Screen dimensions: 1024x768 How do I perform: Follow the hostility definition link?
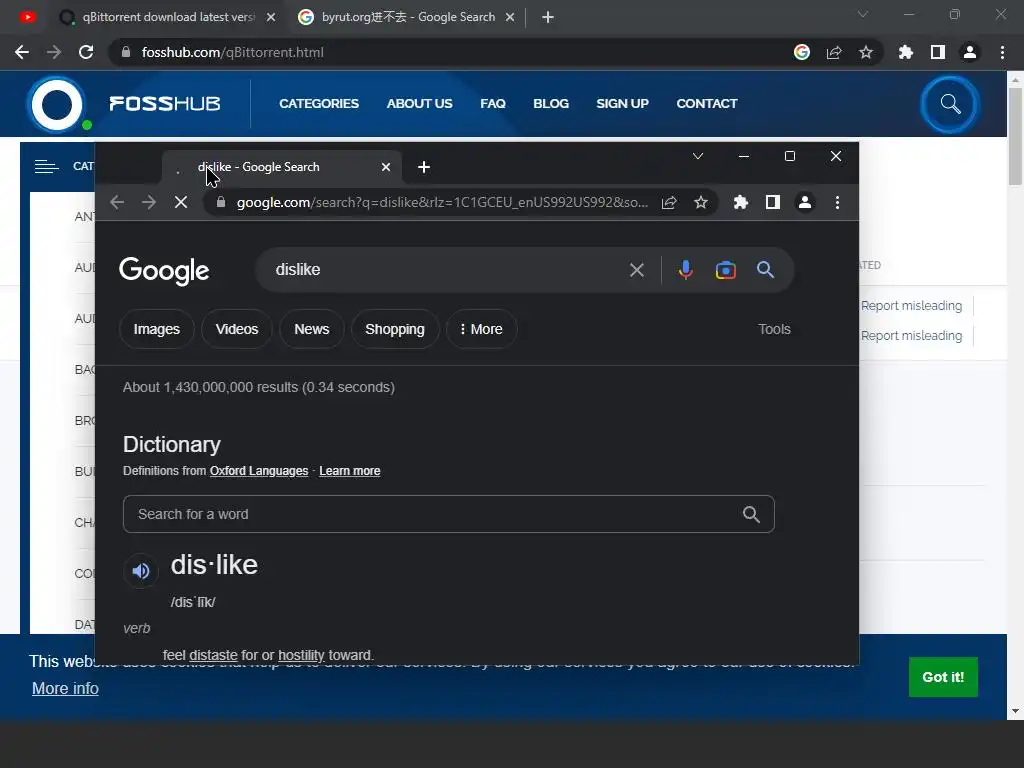point(301,655)
